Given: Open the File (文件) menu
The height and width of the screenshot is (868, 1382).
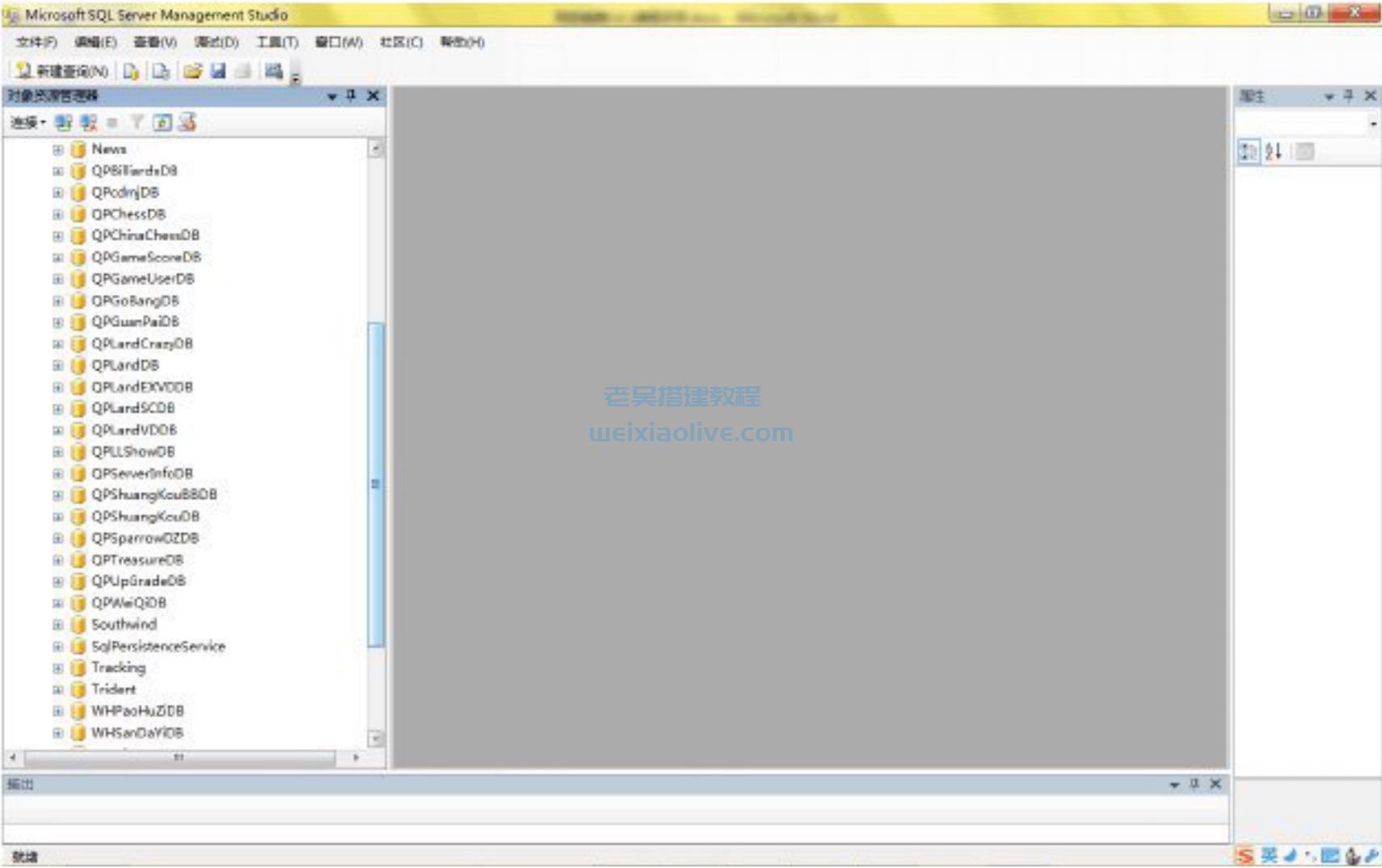Looking at the screenshot, I should [x=36, y=42].
